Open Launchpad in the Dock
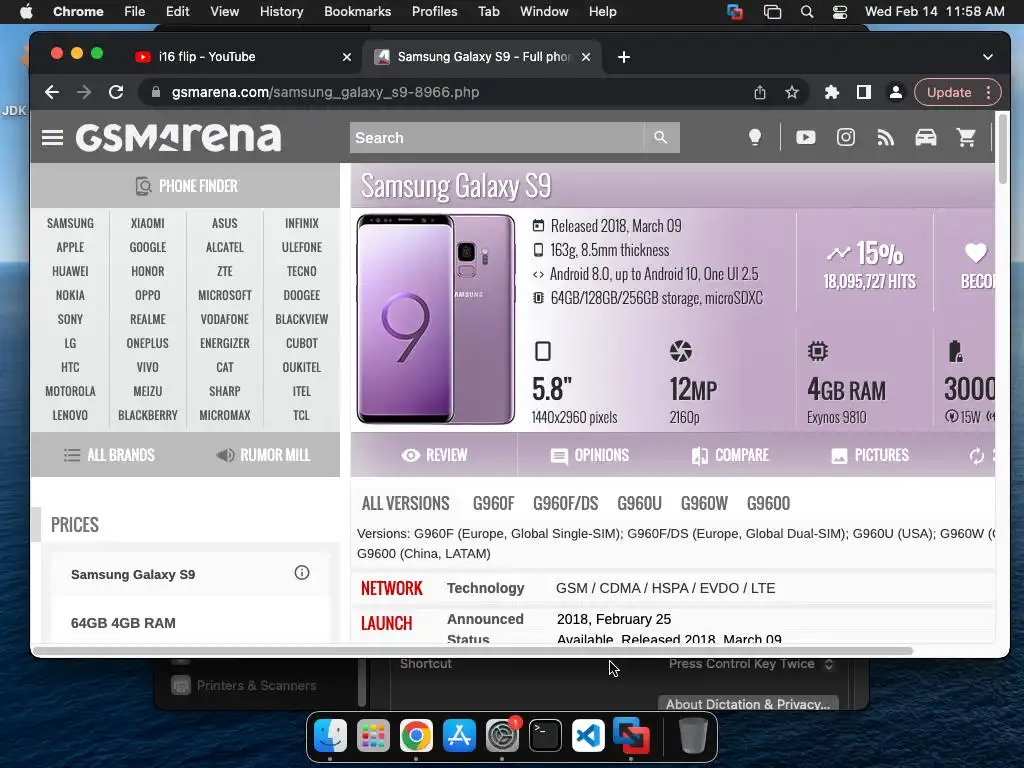Image resolution: width=1024 pixels, height=768 pixels. (373, 735)
